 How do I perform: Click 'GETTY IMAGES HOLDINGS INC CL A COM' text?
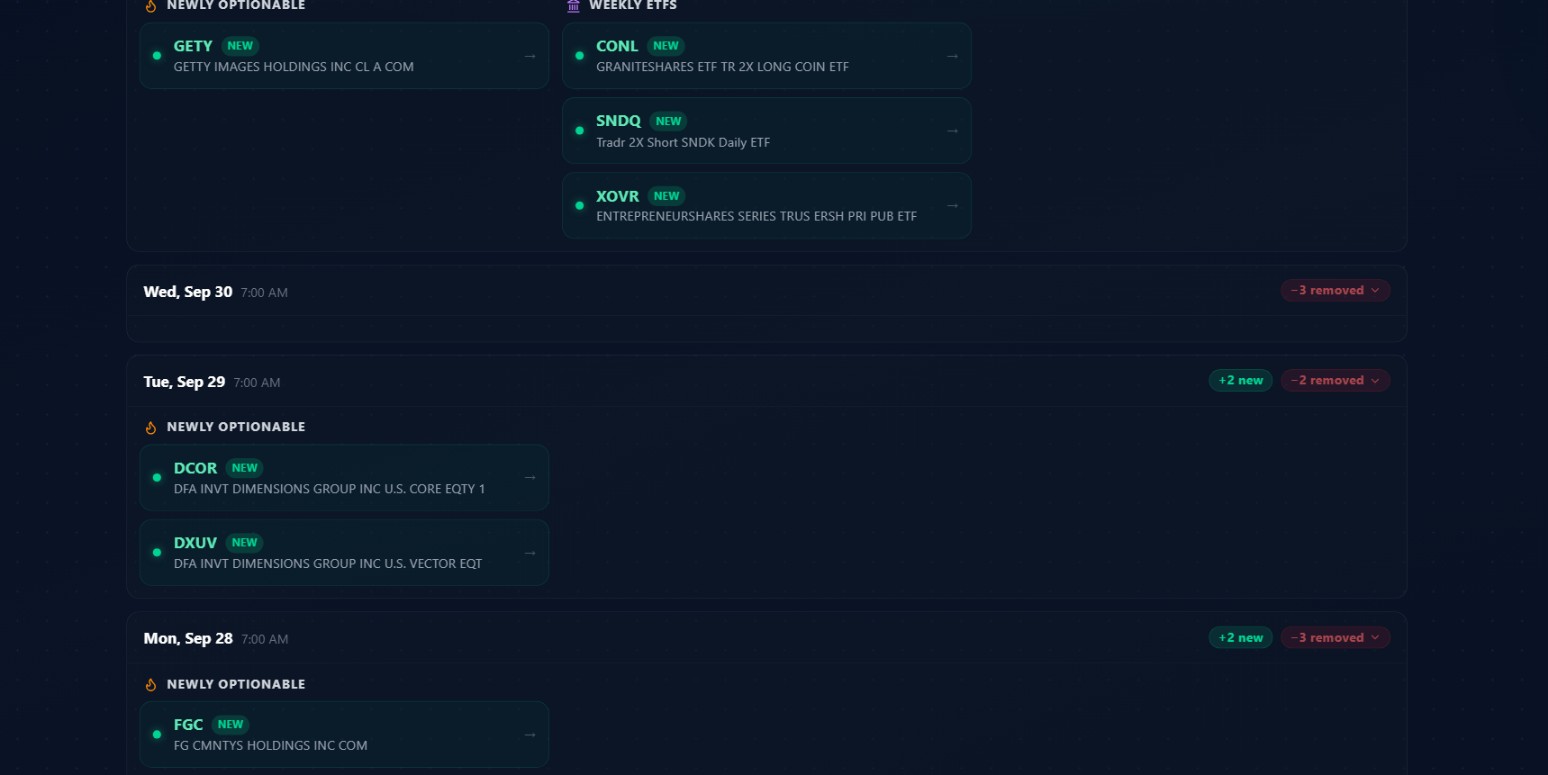[294, 67]
